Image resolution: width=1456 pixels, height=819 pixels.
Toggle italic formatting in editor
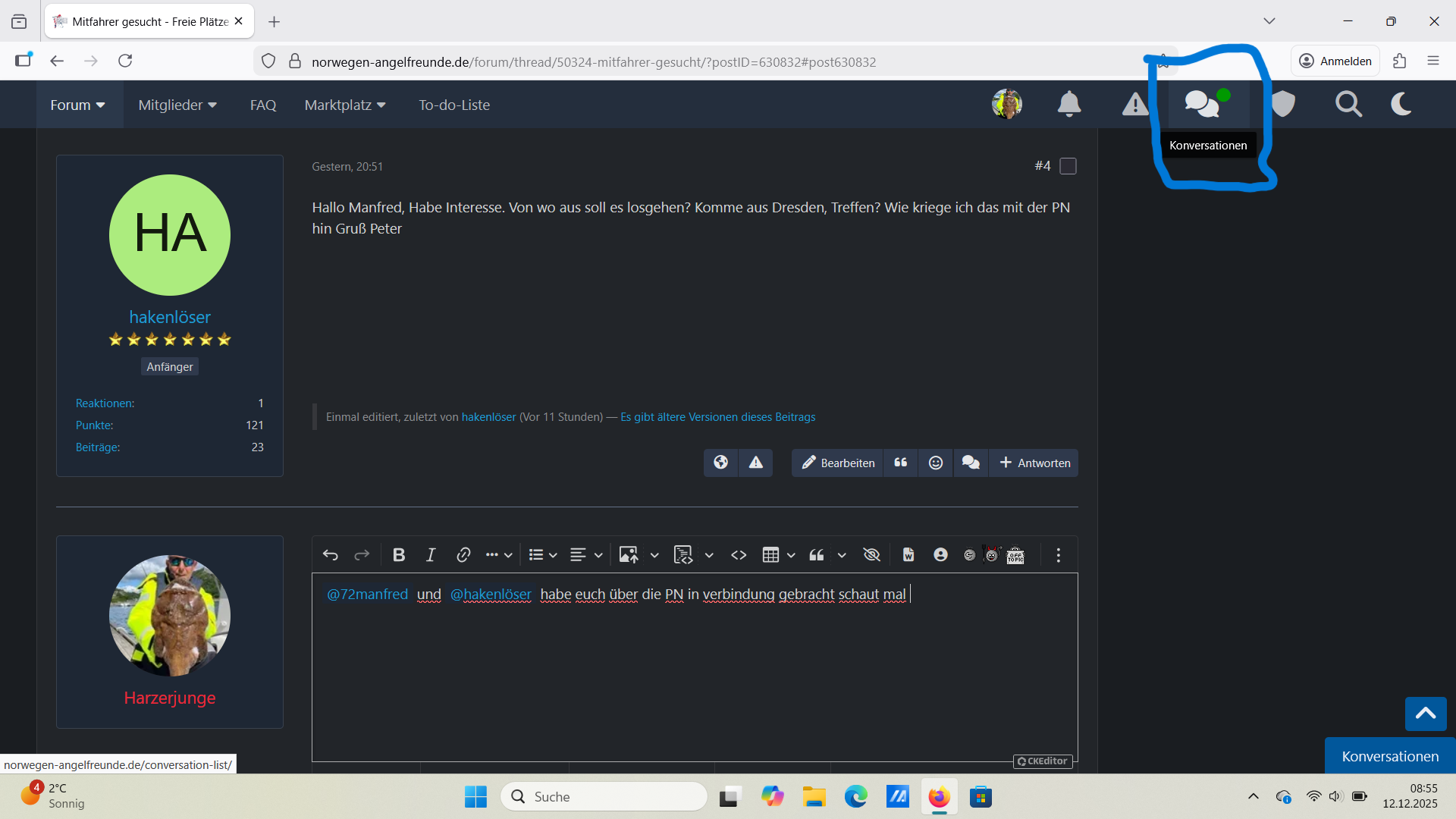point(431,555)
